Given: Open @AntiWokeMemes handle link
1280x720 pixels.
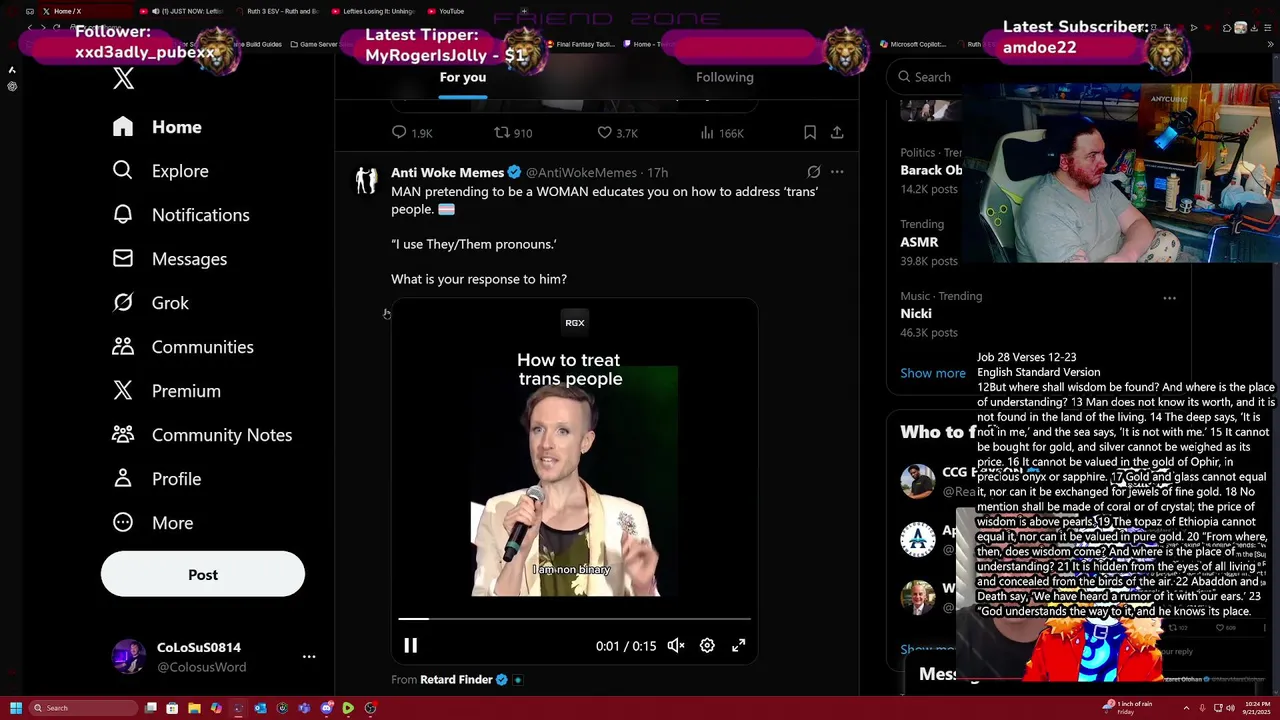Looking at the screenshot, I should coord(581,173).
